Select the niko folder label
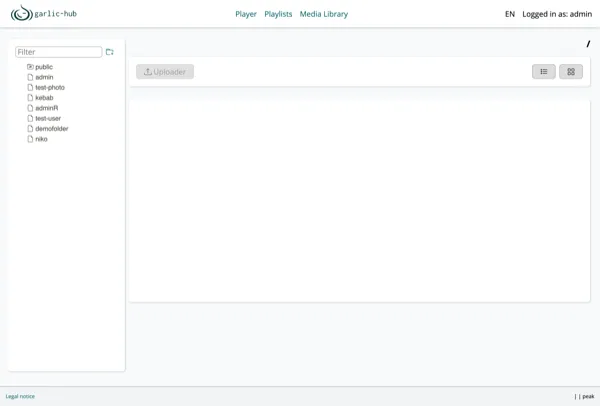 point(41,139)
